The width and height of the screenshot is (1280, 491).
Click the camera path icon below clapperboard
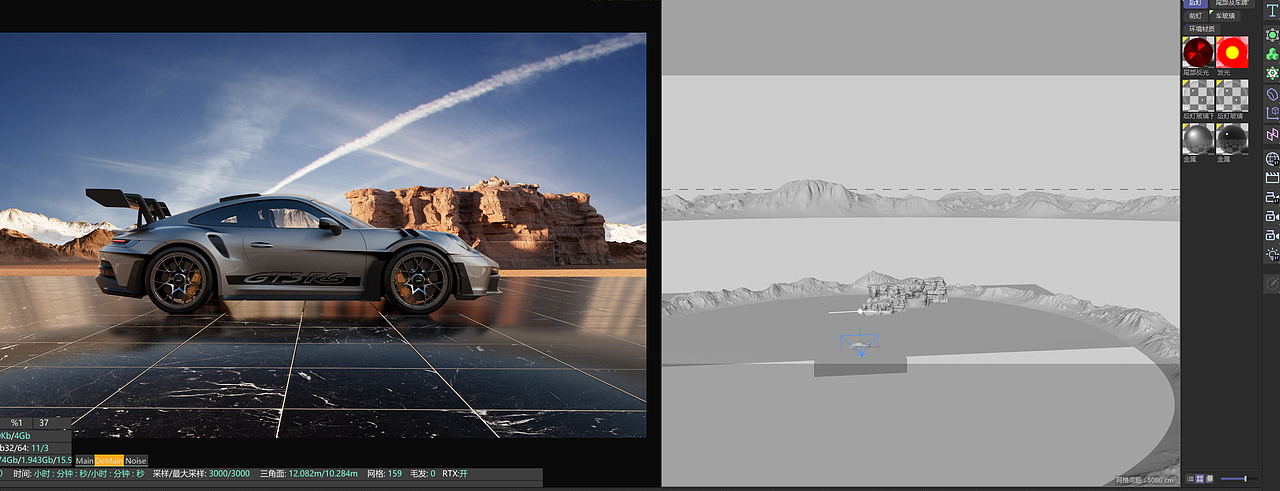pos(1272,197)
